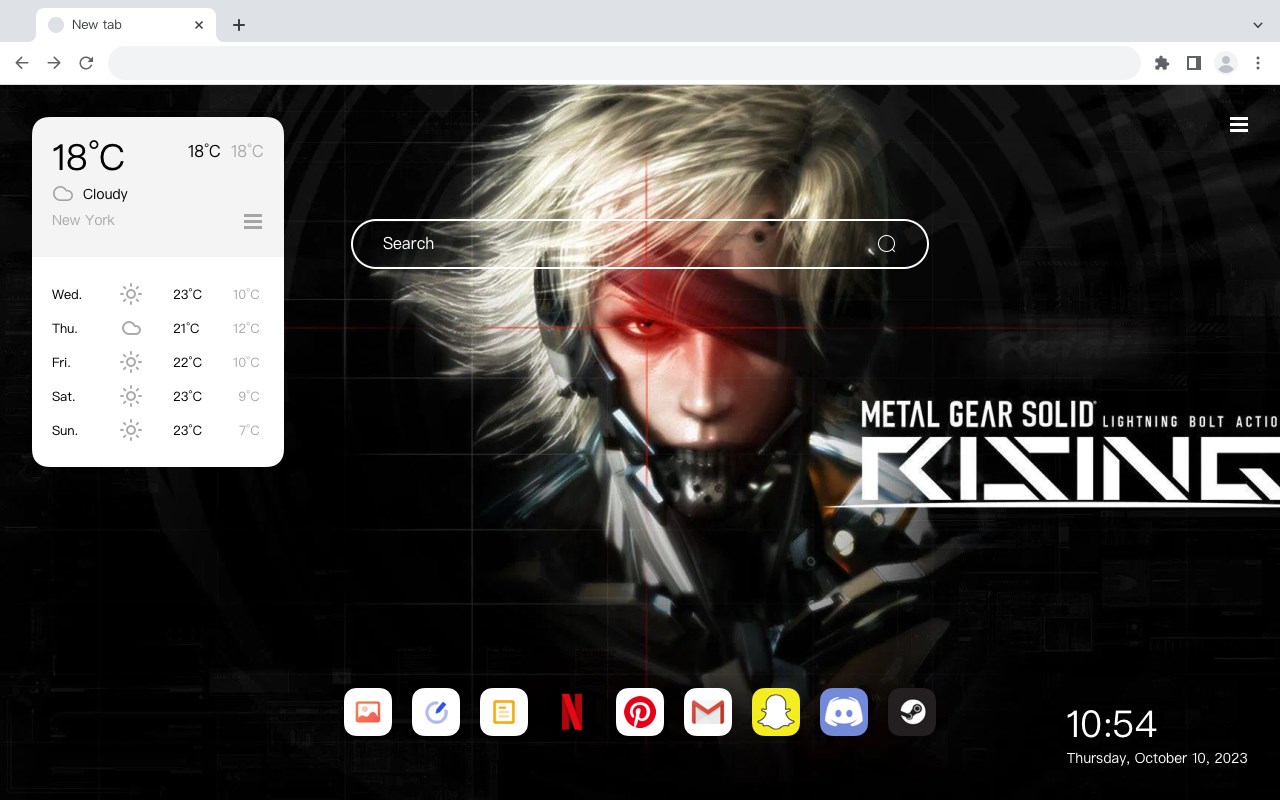Open the Discord shortcut
The height and width of the screenshot is (800, 1280).
pyautogui.click(x=844, y=712)
